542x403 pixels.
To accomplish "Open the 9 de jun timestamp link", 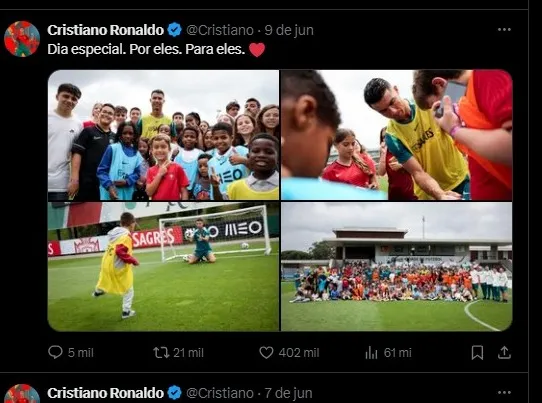I will [x=289, y=30].
